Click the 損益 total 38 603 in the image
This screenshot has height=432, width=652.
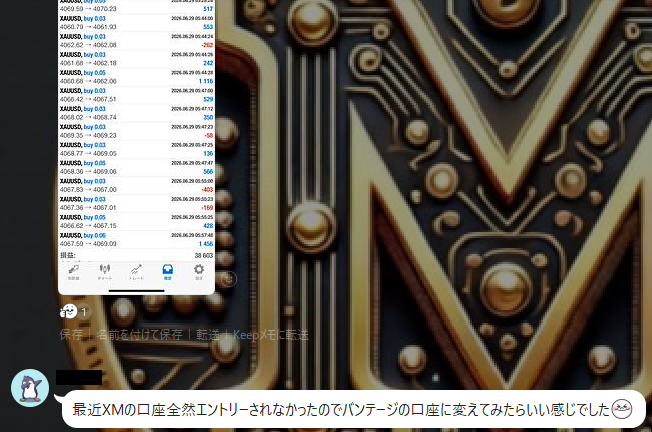pos(204,256)
